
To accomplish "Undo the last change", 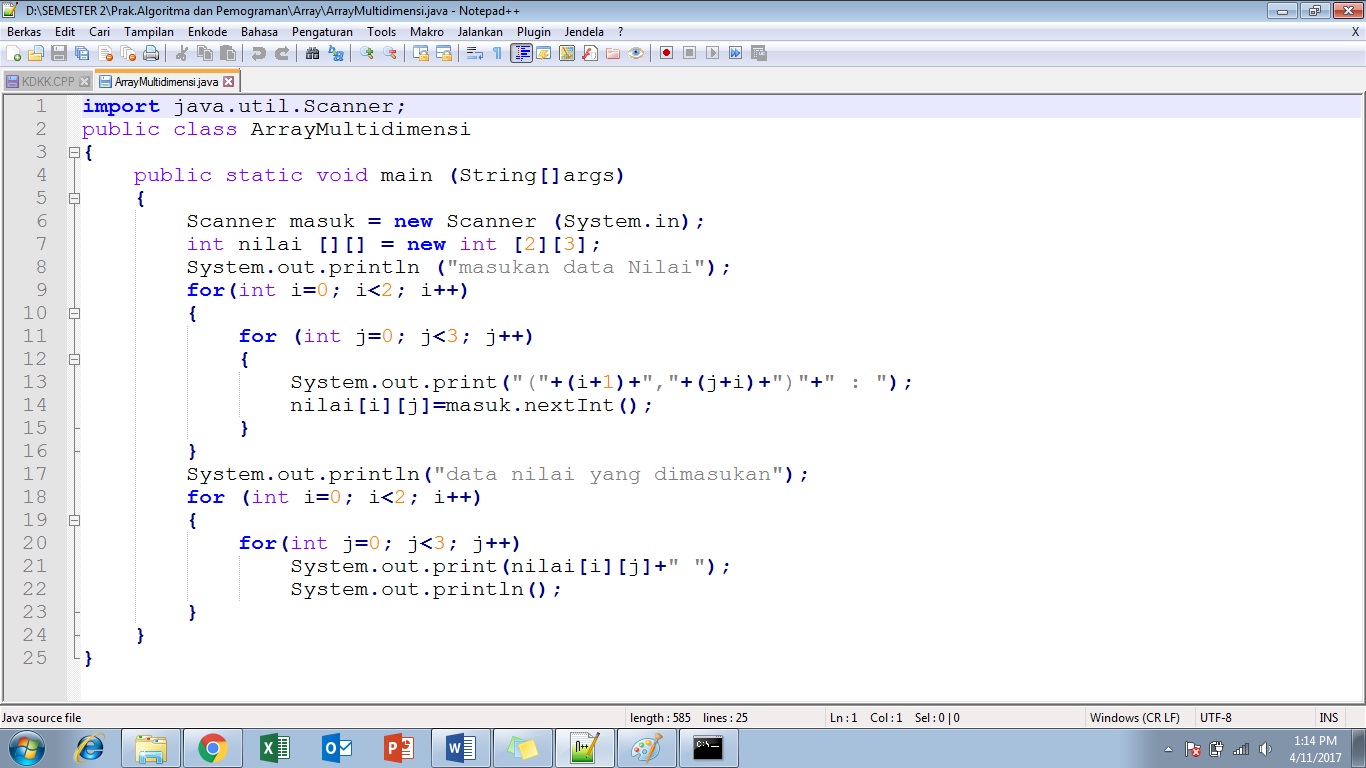I will pyautogui.click(x=262, y=53).
